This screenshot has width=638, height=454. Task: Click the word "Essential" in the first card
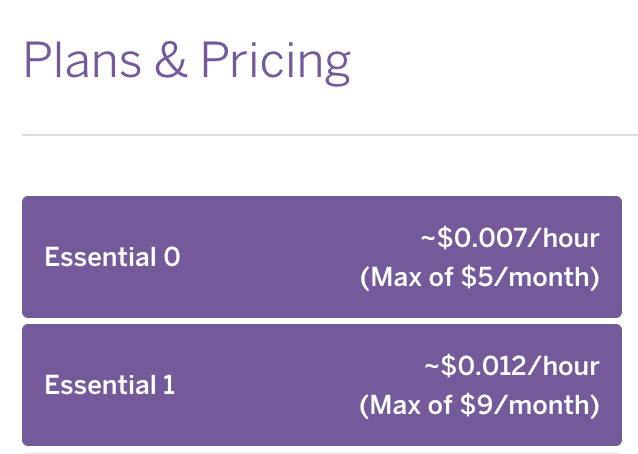(100, 257)
